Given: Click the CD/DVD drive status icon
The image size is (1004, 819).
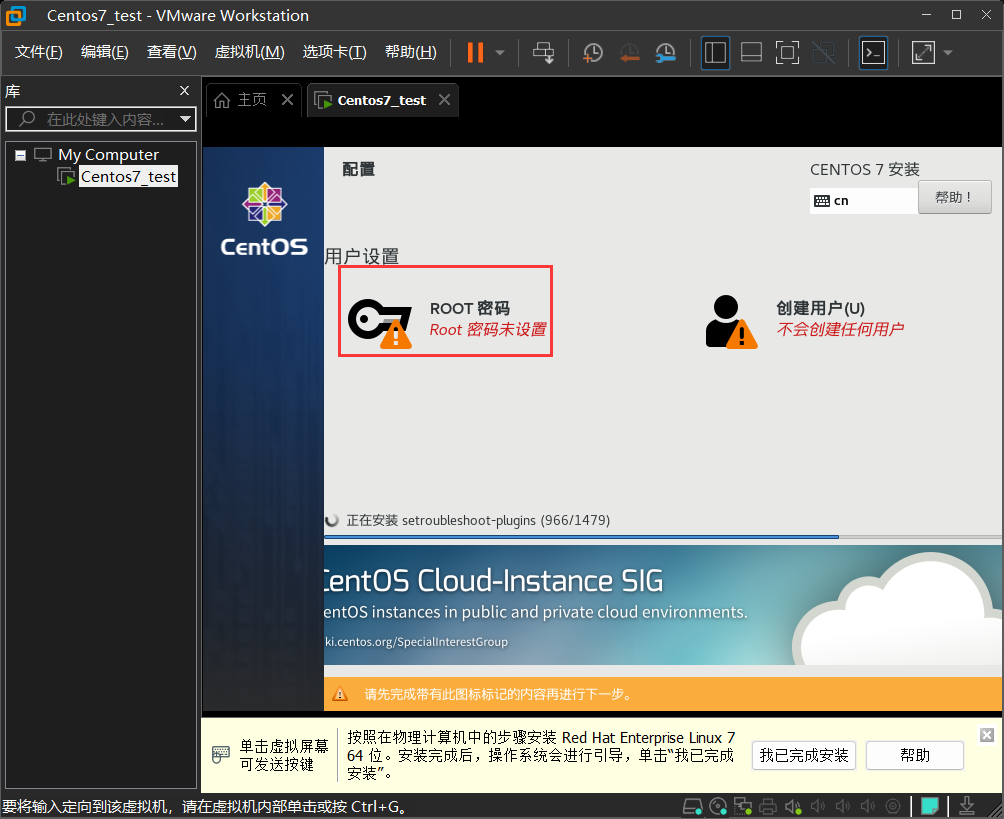Looking at the screenshot, I should pyautogui.click(x=717, y=806).
